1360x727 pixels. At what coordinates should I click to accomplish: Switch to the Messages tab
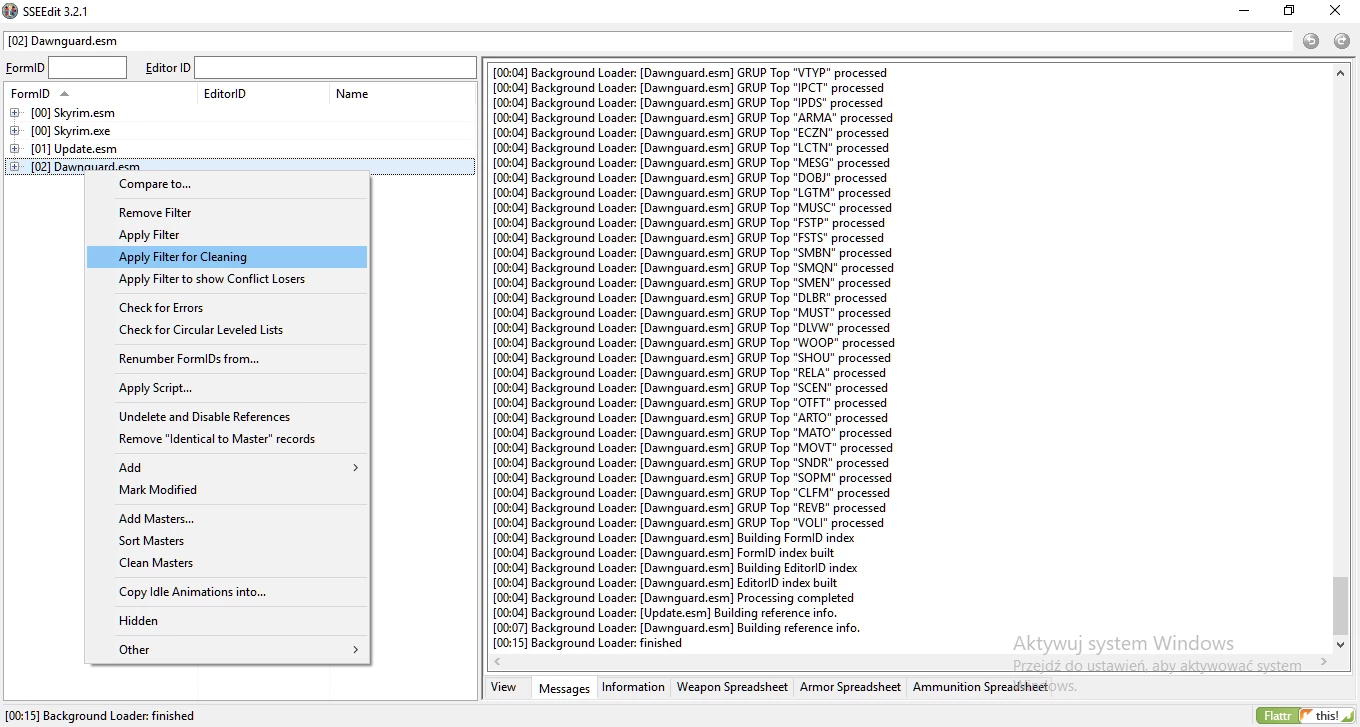564,688
